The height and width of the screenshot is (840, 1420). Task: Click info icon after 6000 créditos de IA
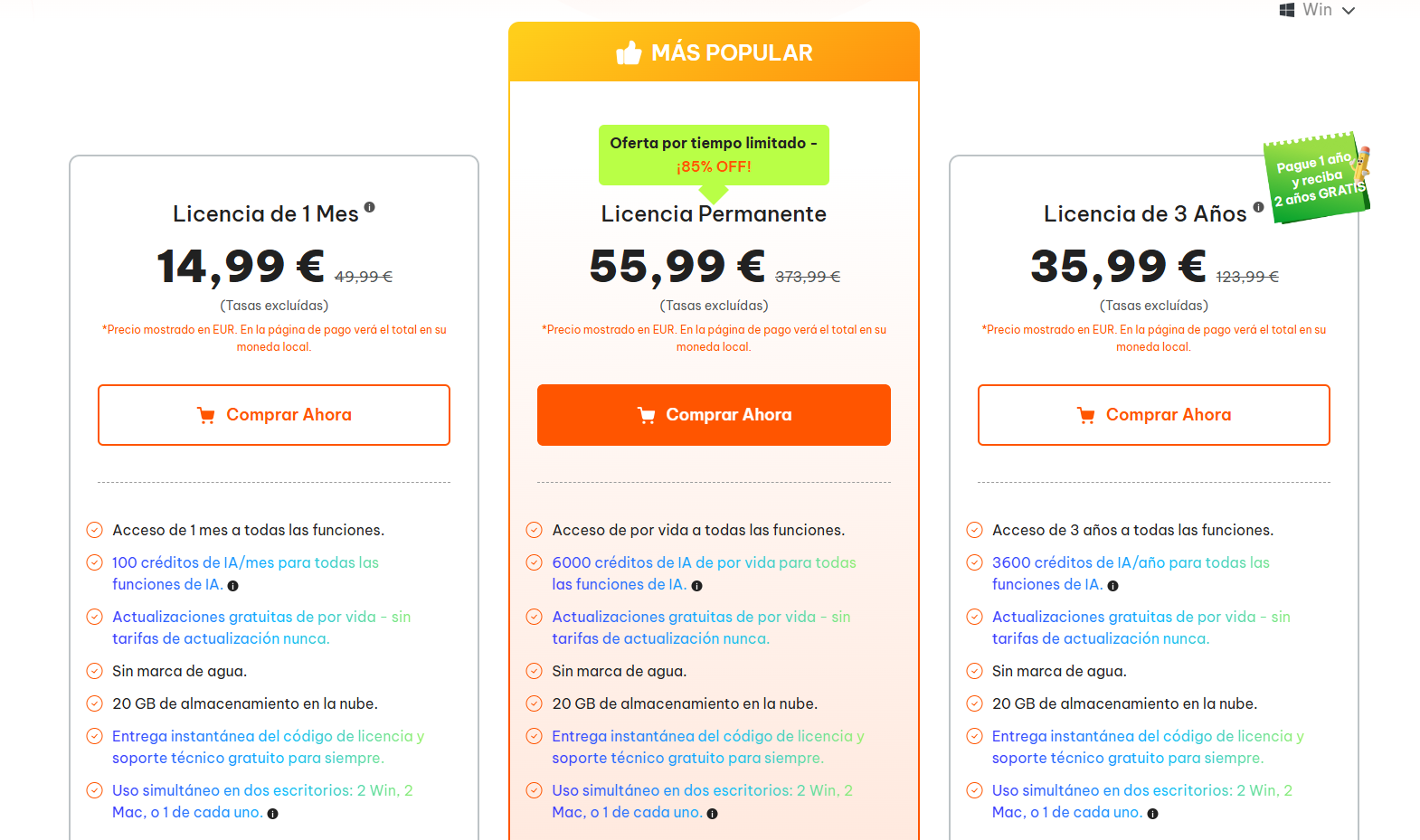696,586
